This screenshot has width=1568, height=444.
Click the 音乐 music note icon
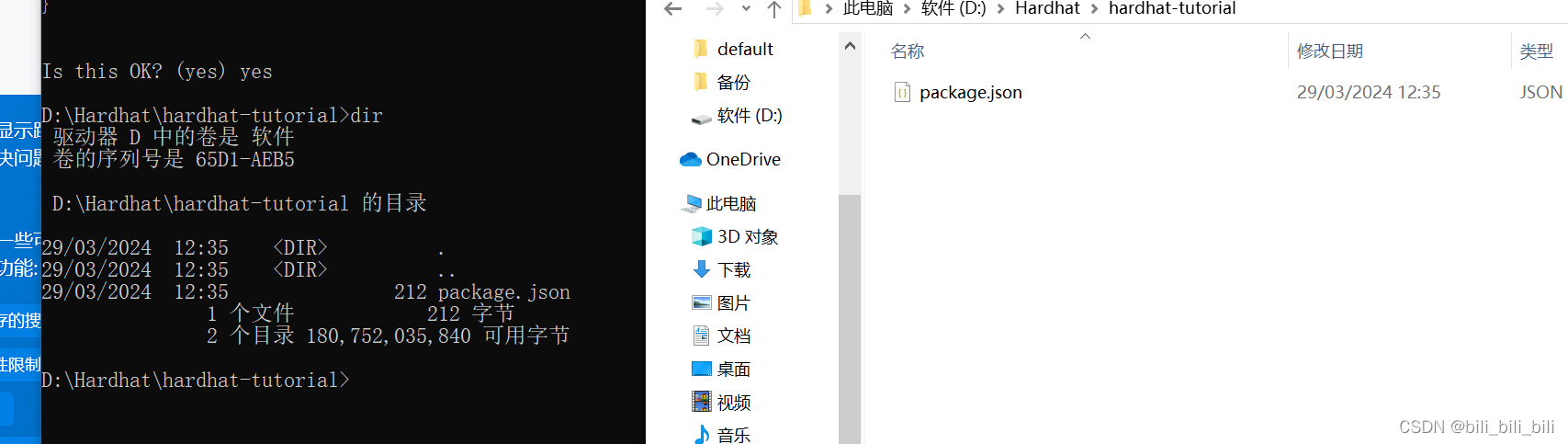[x=702, y=434]
